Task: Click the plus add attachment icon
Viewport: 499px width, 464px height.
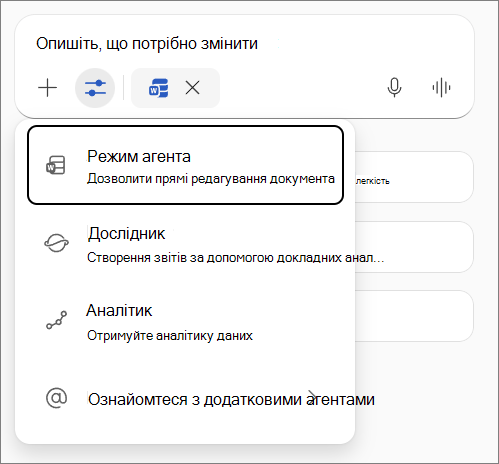Action: click(48, 88)
